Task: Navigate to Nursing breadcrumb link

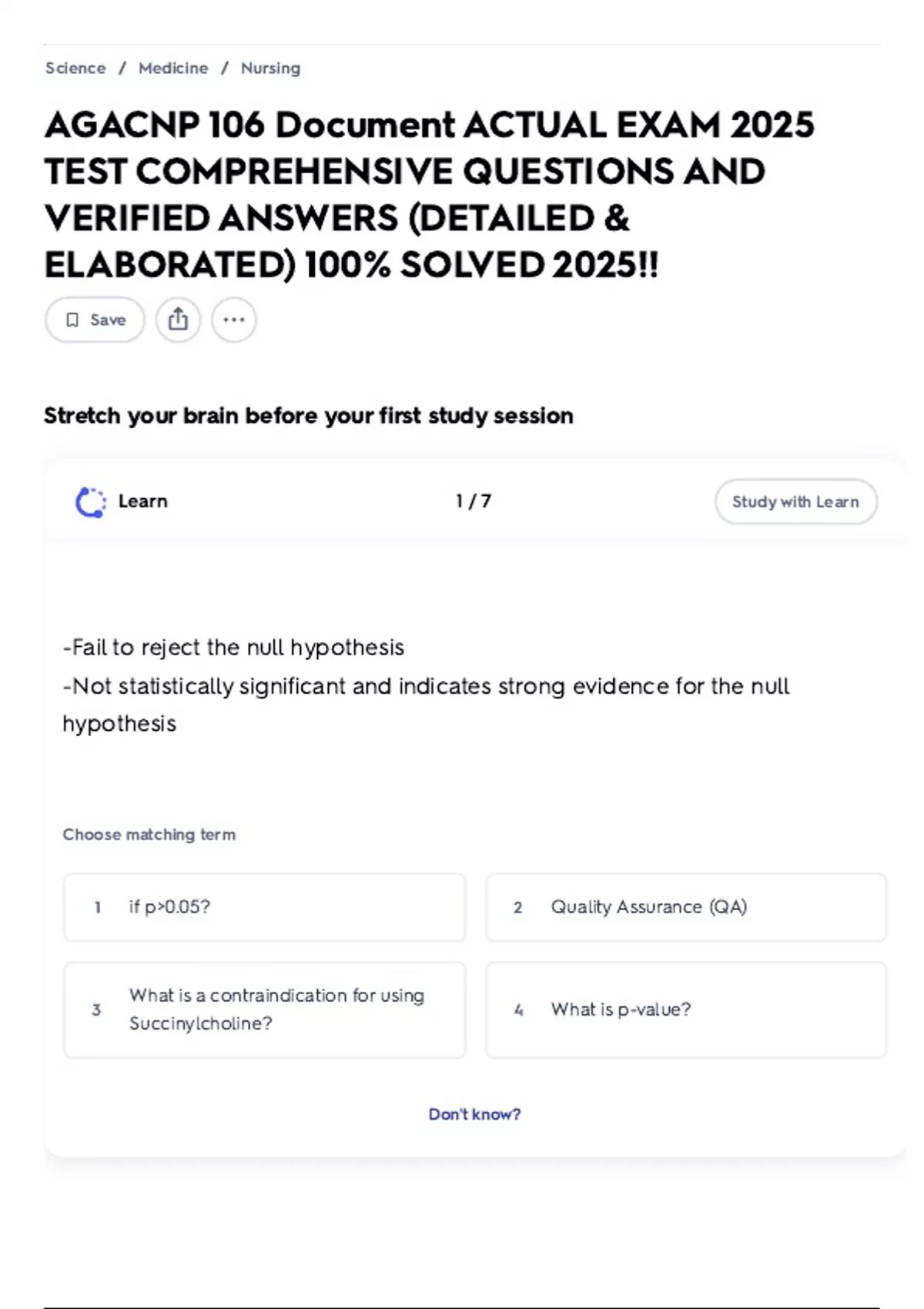Action: tap(270, 68)
